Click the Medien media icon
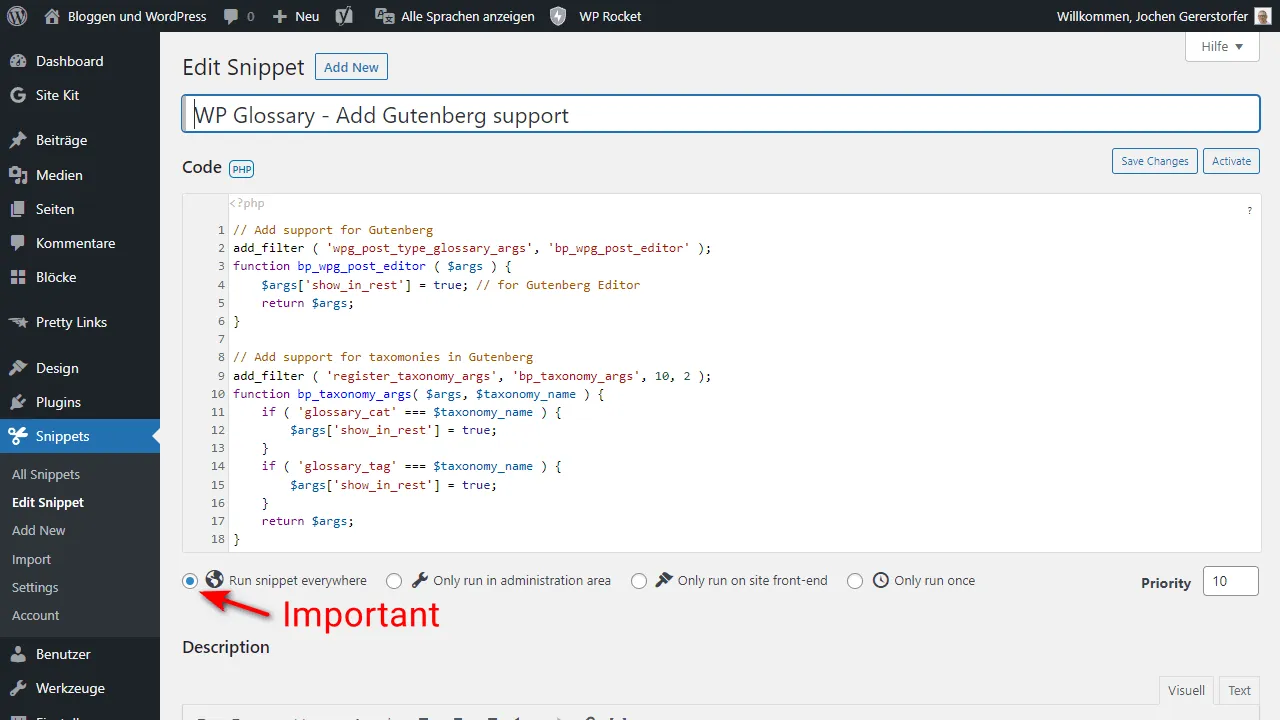Viewport: 1280px width, 720px height. click(18, 175)
